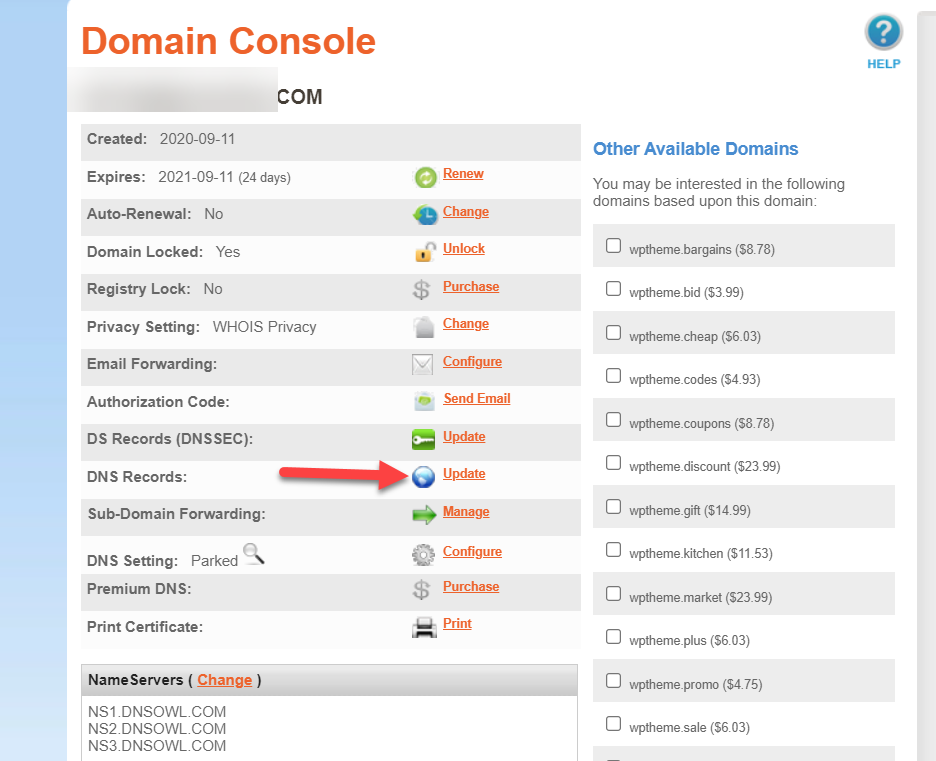936x761 pixels.
Task: Click the Premium DNS dollar icon
Action: point(421,590)
